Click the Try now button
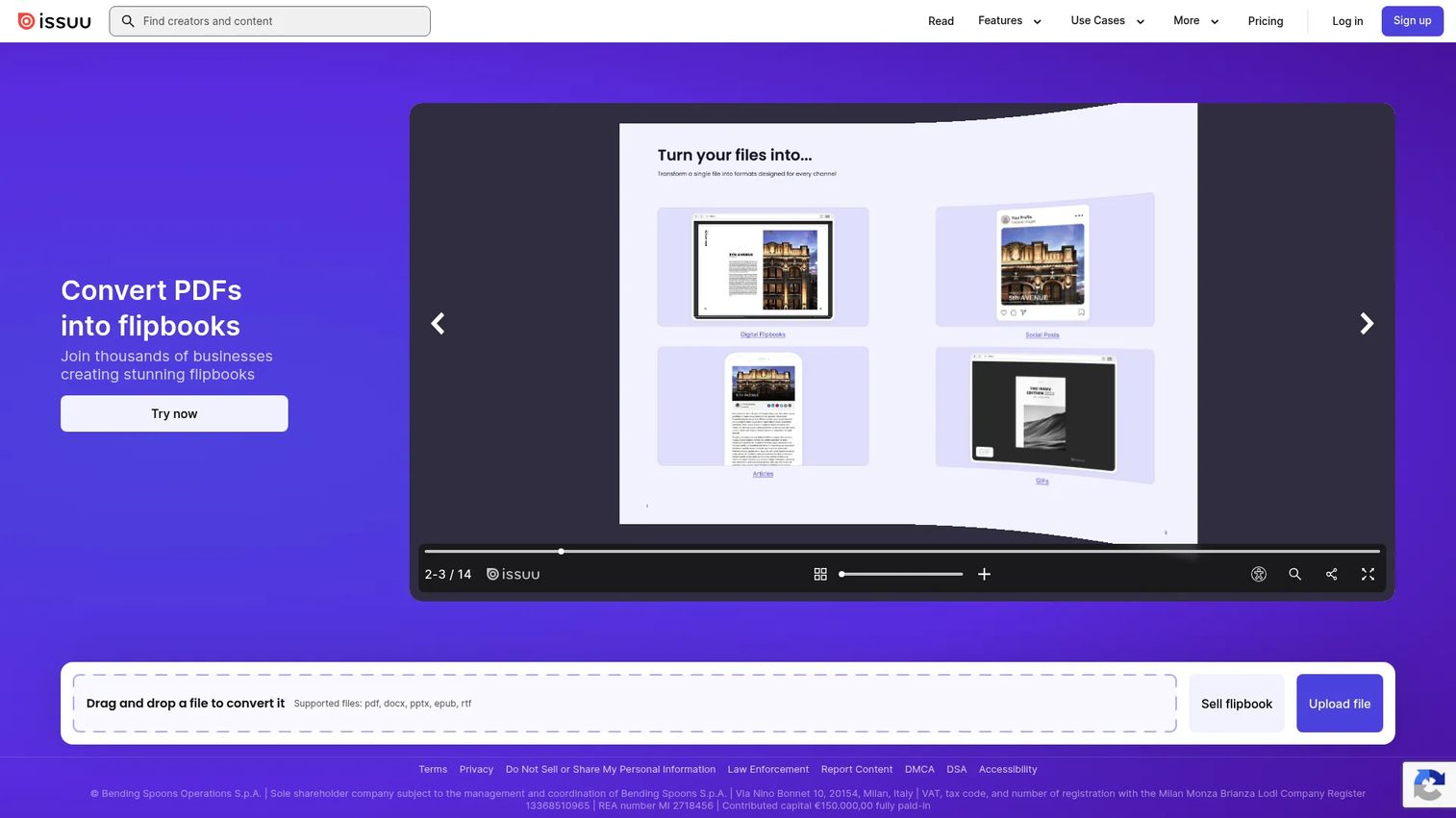 coord(174,413)
